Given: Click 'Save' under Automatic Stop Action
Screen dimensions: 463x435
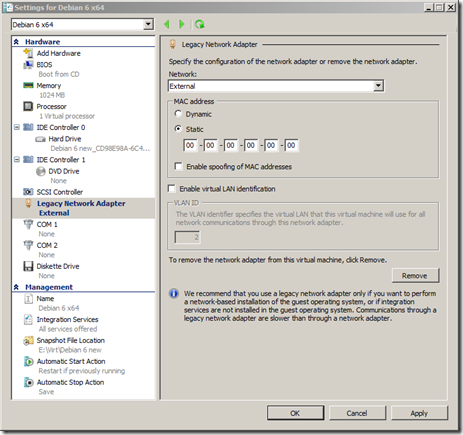Looking at the screenshot, I should [46, 392].
